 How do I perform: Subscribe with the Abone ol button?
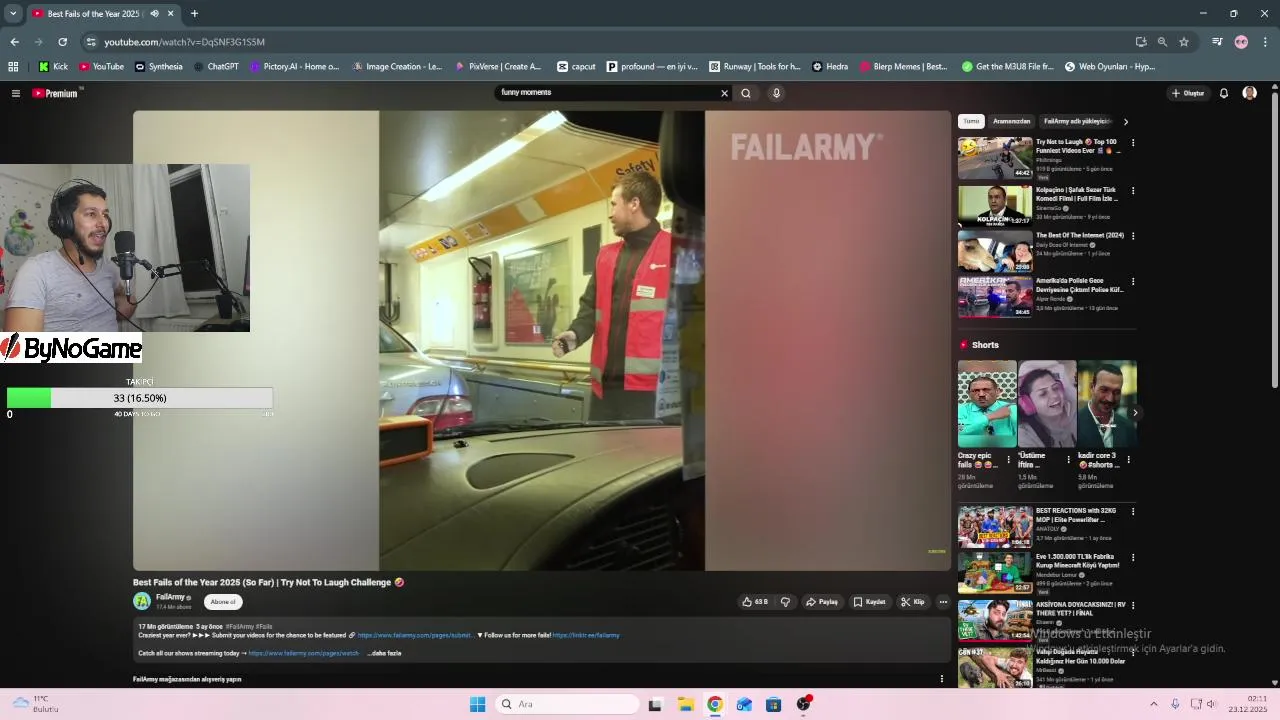pyautogui.click(x=223, y=602)
